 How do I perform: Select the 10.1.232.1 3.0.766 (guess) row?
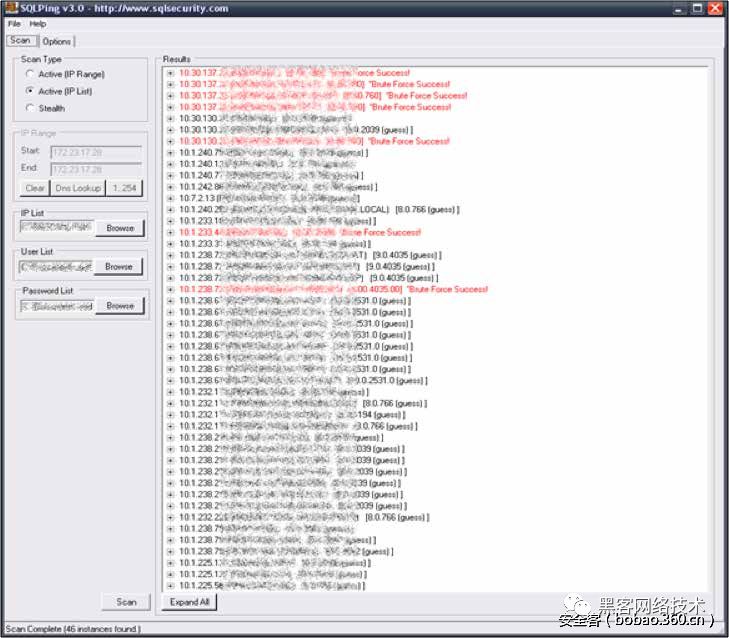298,426
